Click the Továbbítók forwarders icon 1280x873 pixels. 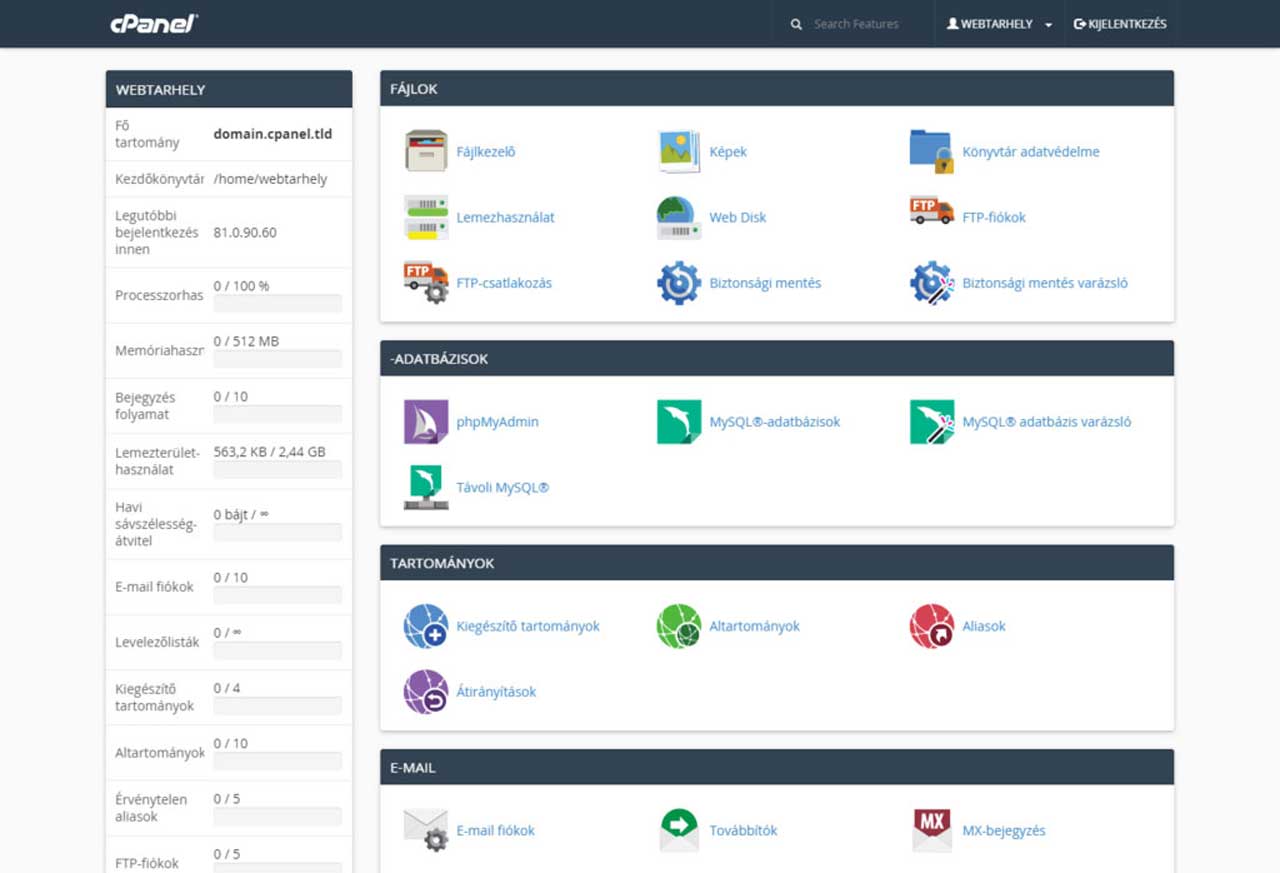679,831
